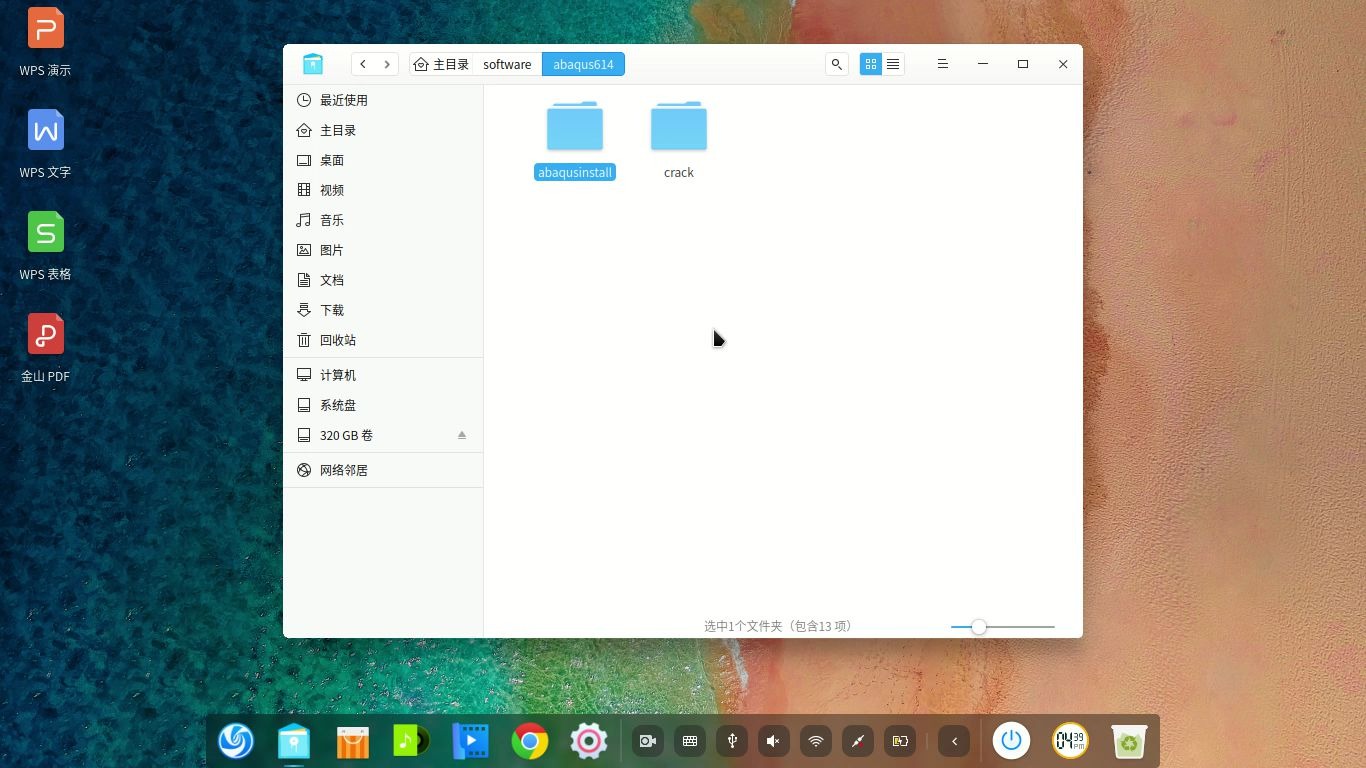Screen dimensions: 1366x768
Task: Select the crack folder icon
Action: point(679,127)
